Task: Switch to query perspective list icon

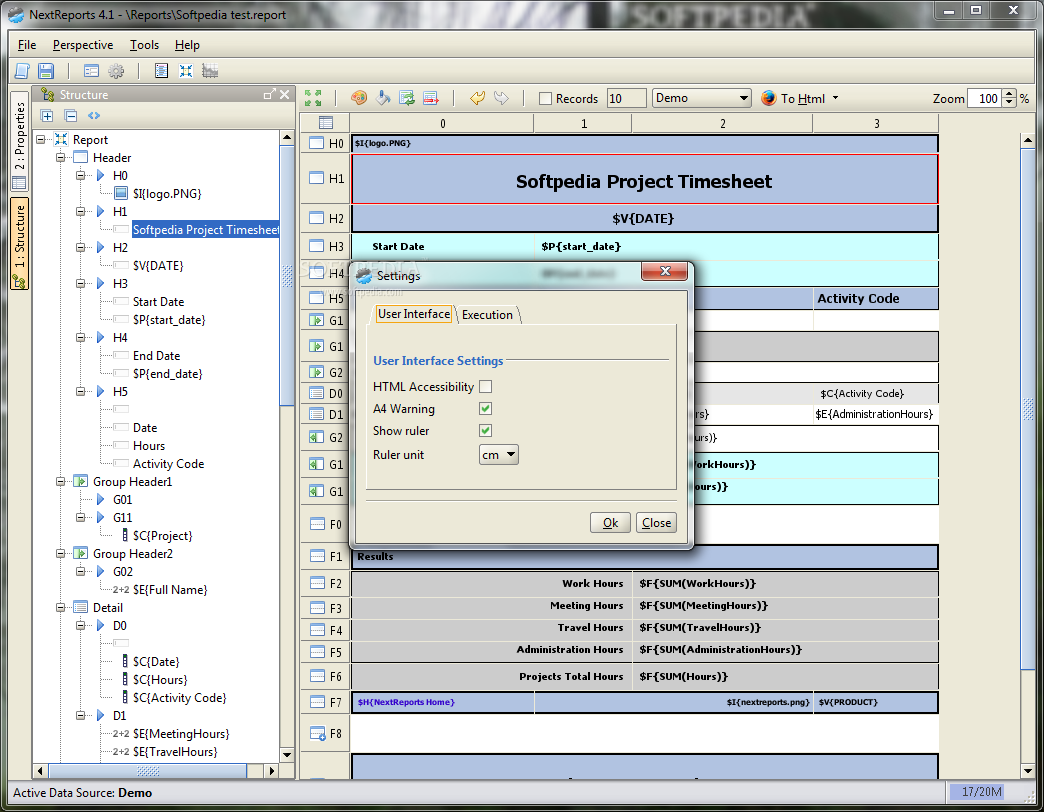Action: pyautogui.click(x=161, y=71)
